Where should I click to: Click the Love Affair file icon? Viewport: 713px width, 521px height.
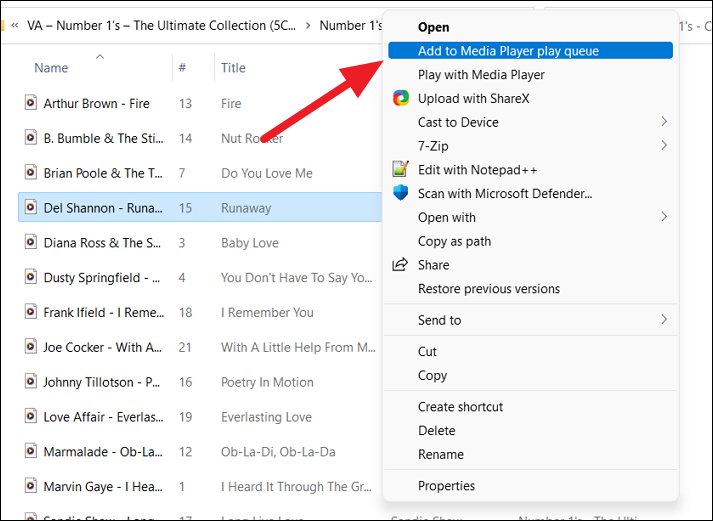pos(30,416)
